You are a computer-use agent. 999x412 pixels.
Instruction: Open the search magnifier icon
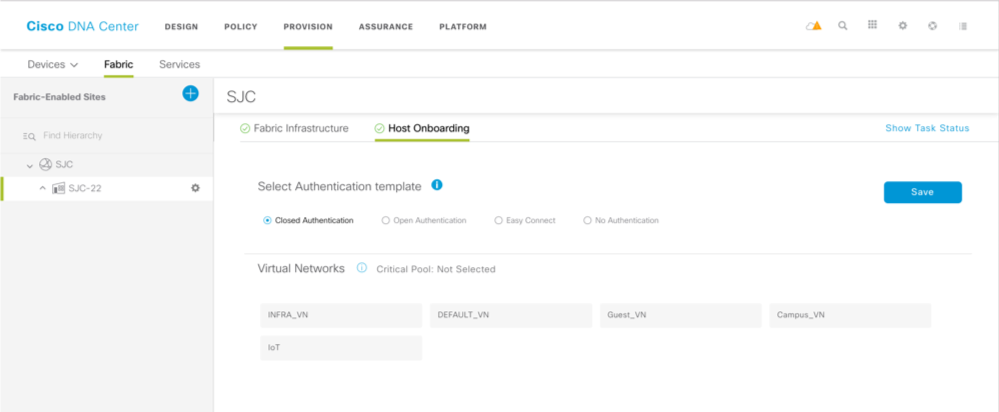[x=843, y=26]
